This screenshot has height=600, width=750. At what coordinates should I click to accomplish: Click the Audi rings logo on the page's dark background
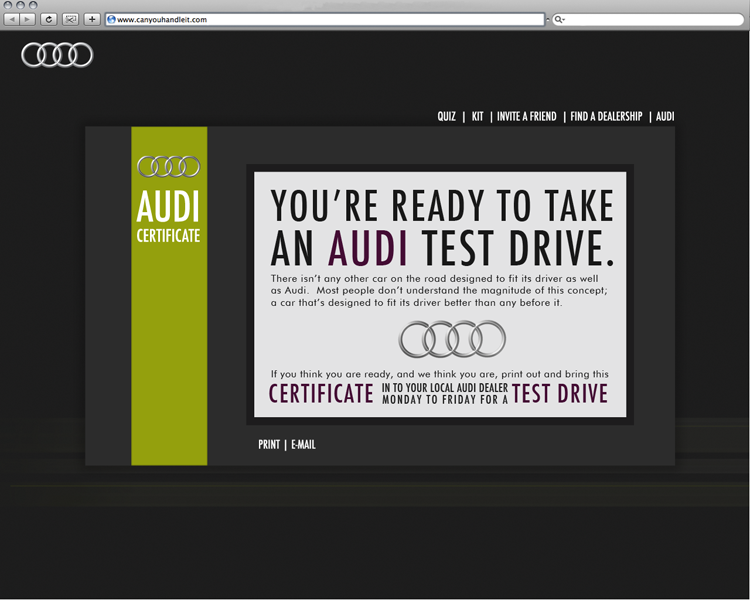(x=57, y=55)
